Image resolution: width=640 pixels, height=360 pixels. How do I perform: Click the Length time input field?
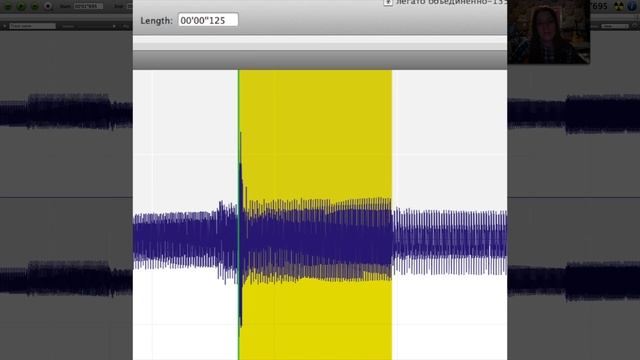coord(208,20)
